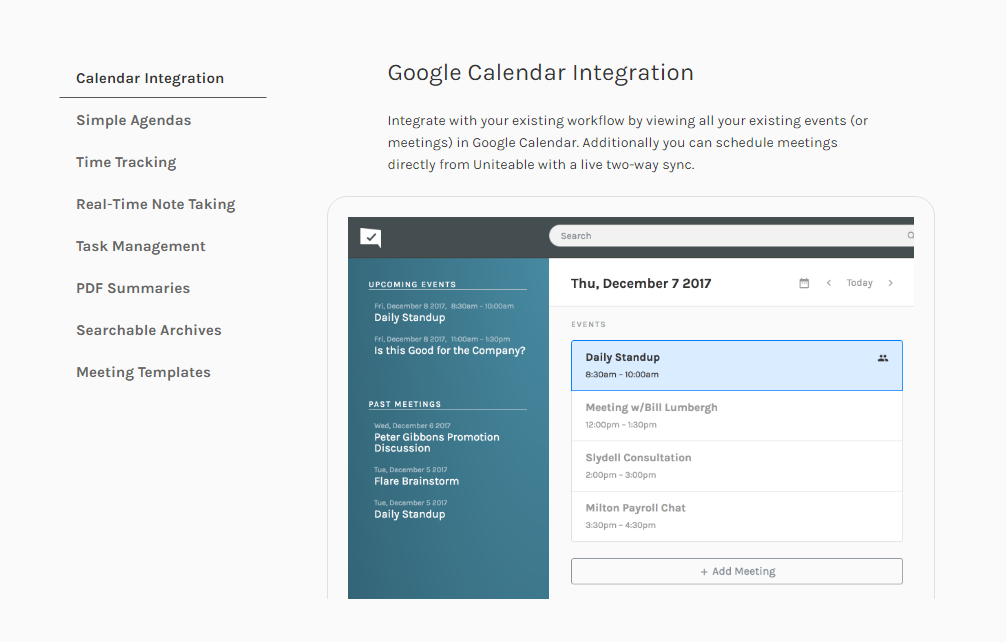Select the Calendar Integration tab
The height and width of the screenshot is (642, 1006).
click(150, 78)
